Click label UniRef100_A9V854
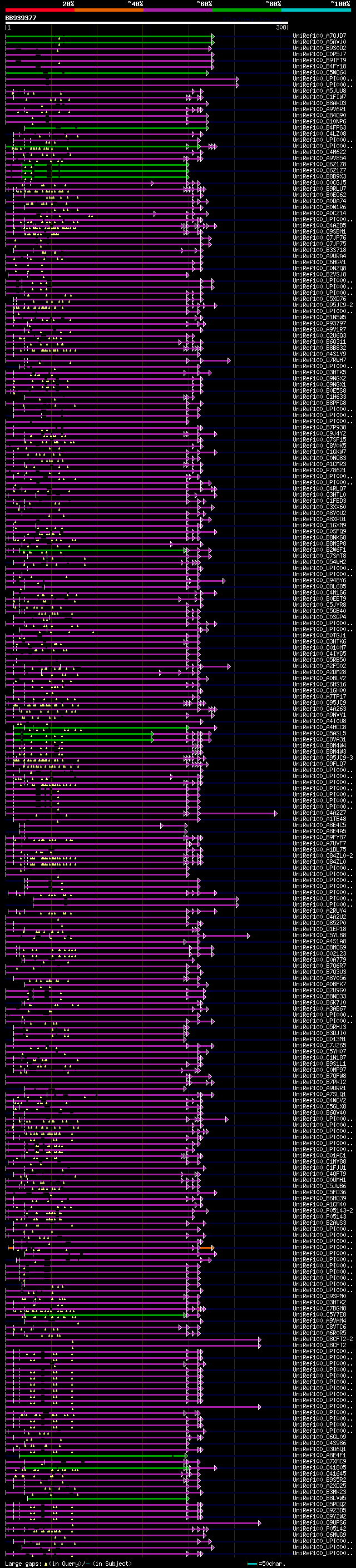Viewport: 356px width, 1568px height. click(319, 159)
